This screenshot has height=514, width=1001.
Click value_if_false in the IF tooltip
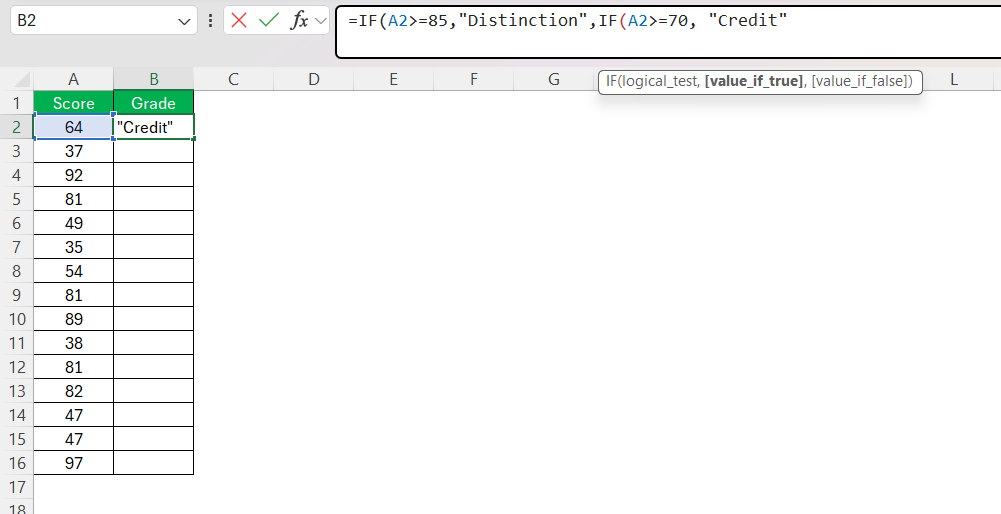click(x=859, y=82)
